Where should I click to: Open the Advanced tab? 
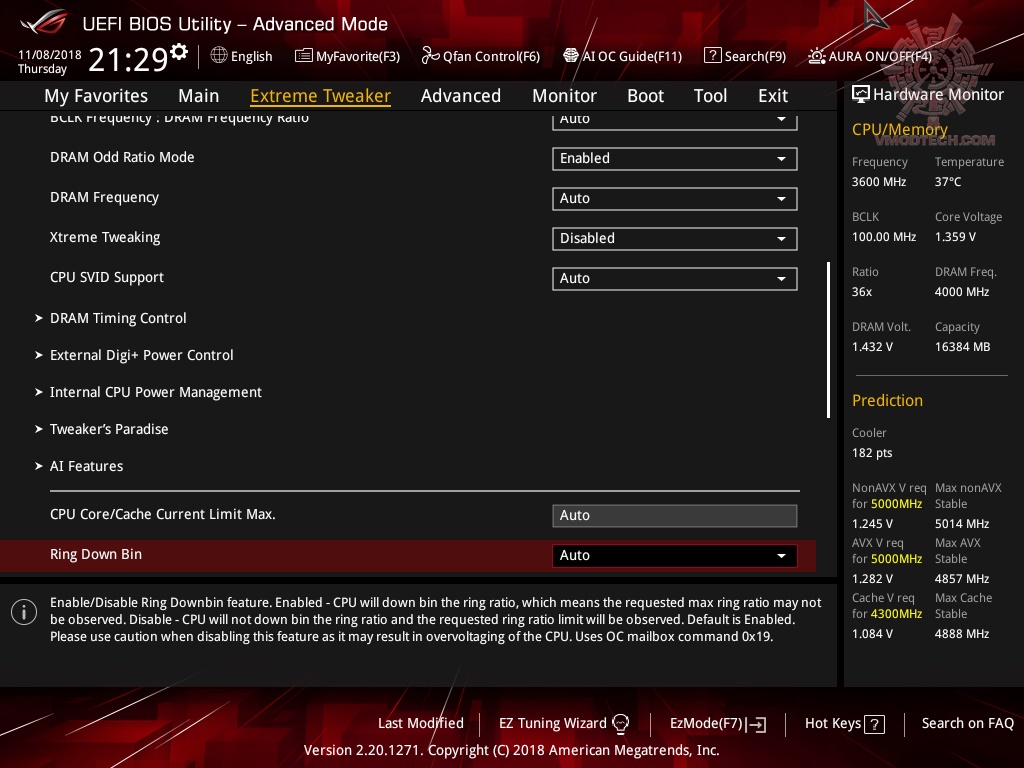coord(461,95)
